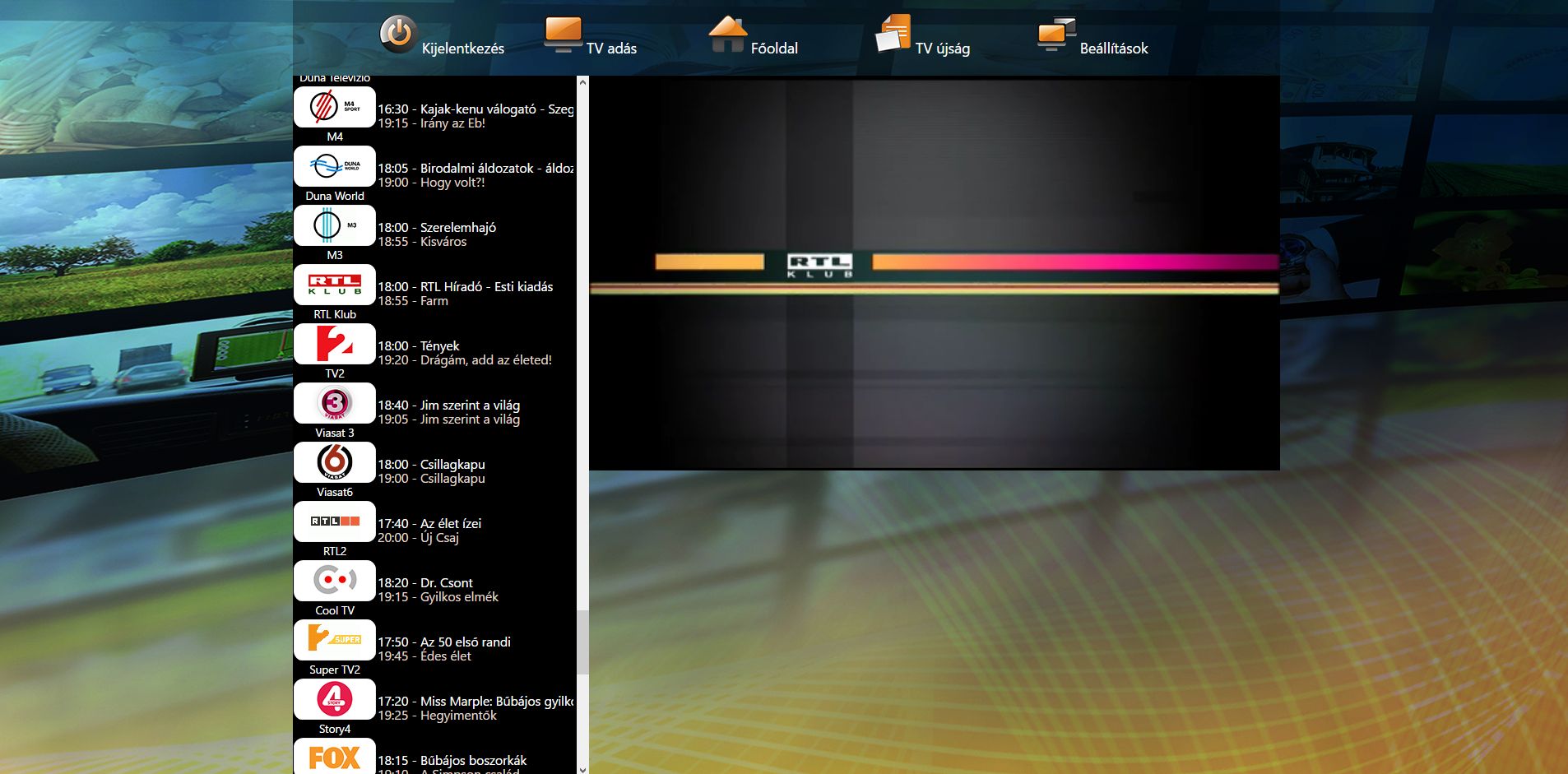This screenshot has height=774, width=1568.
Task: Click the channel list scroll down arrow
Action: (x=582, y=769)
